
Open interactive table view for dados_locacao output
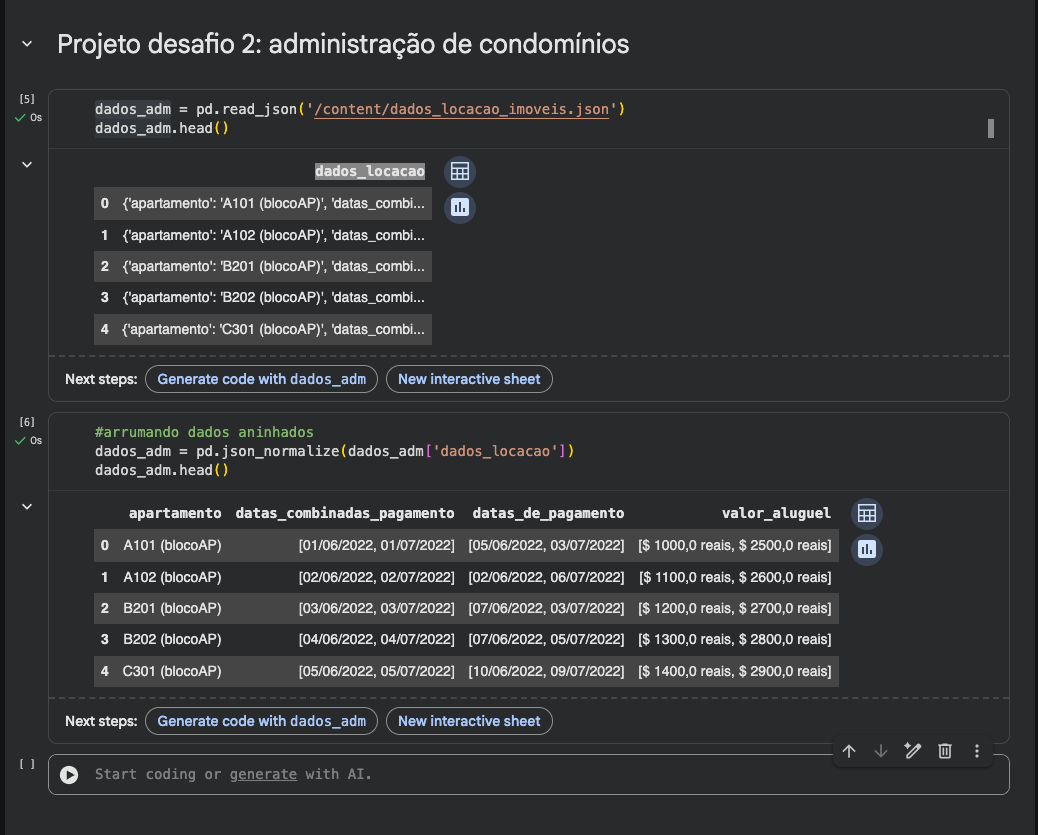coord(459,171)
